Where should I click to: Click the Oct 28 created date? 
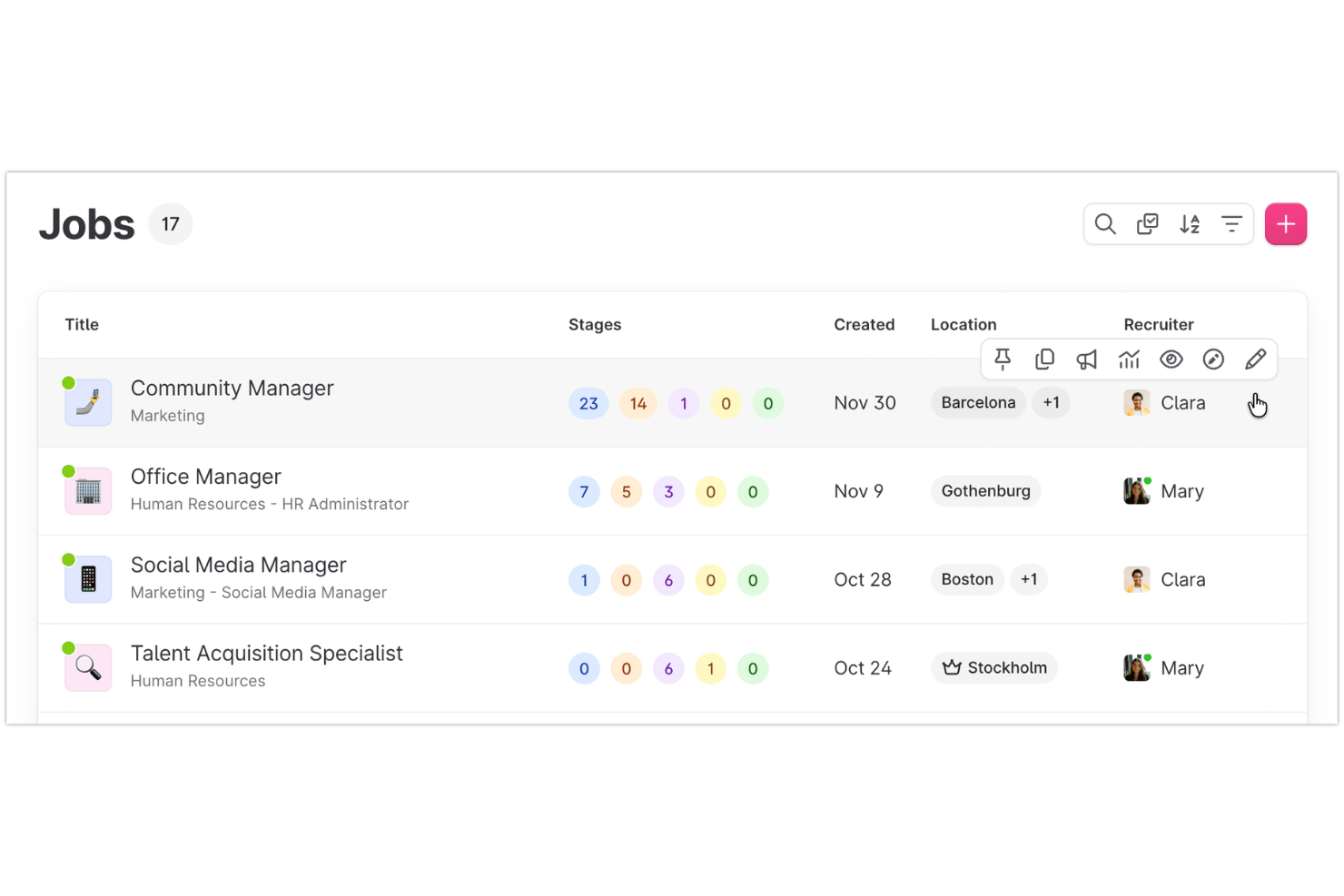pyautogui.click(x=863, y=579)
